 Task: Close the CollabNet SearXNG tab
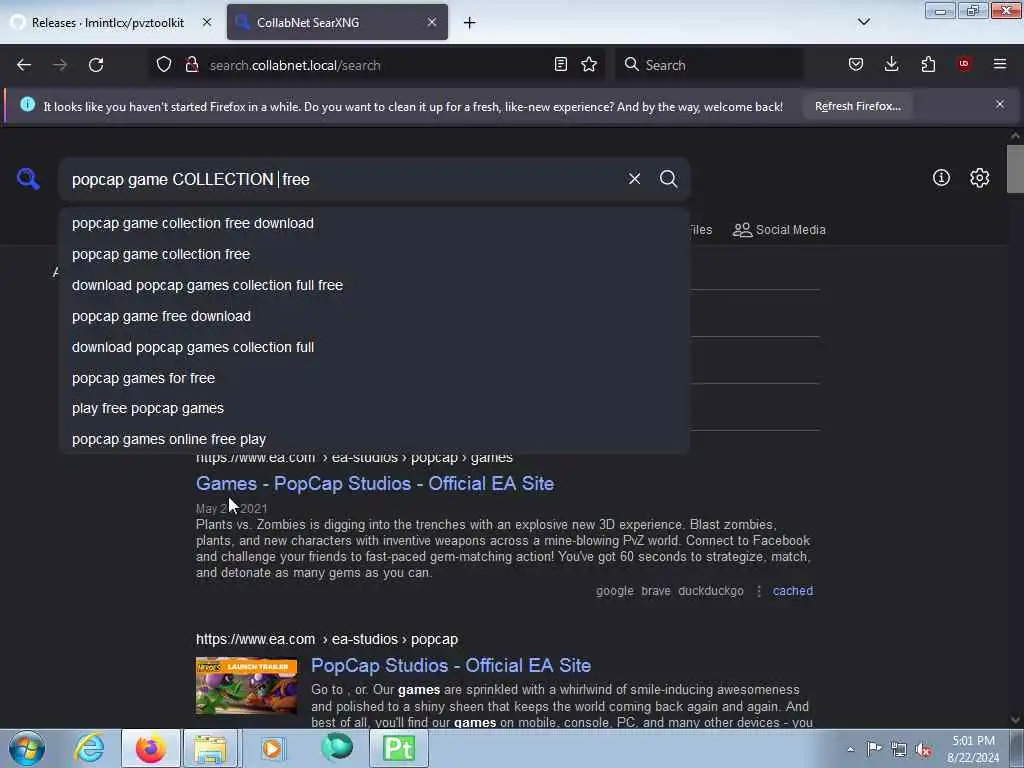(x=432, y=22)
